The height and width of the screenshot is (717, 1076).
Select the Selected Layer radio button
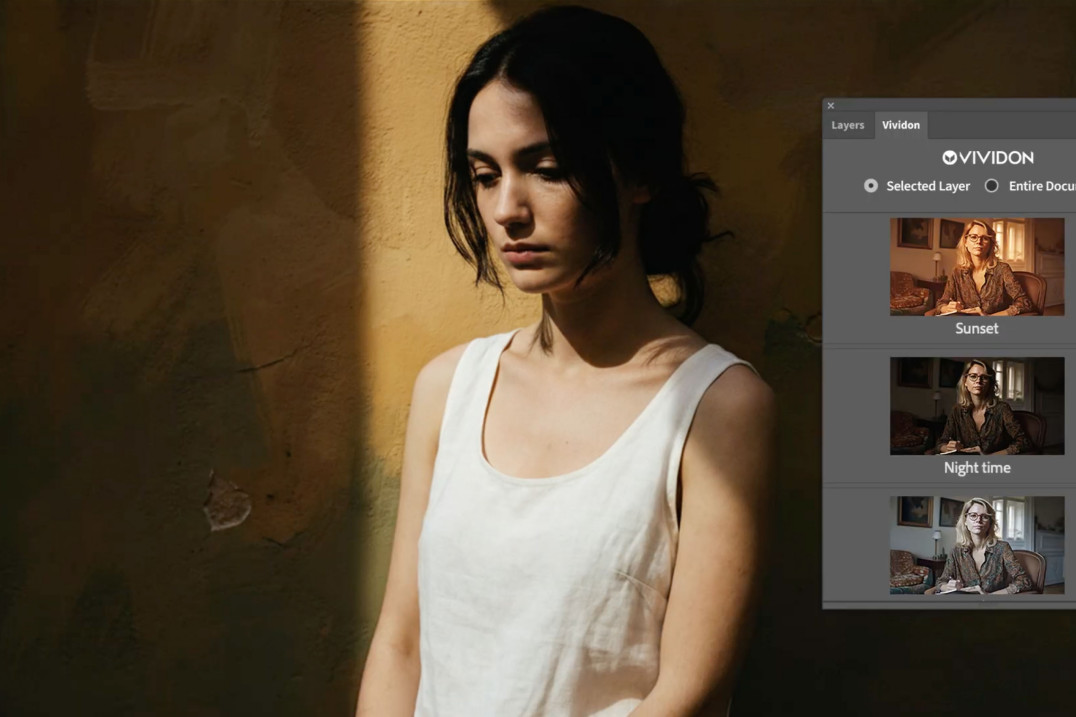pyautogui.click(x=871, y=186)
